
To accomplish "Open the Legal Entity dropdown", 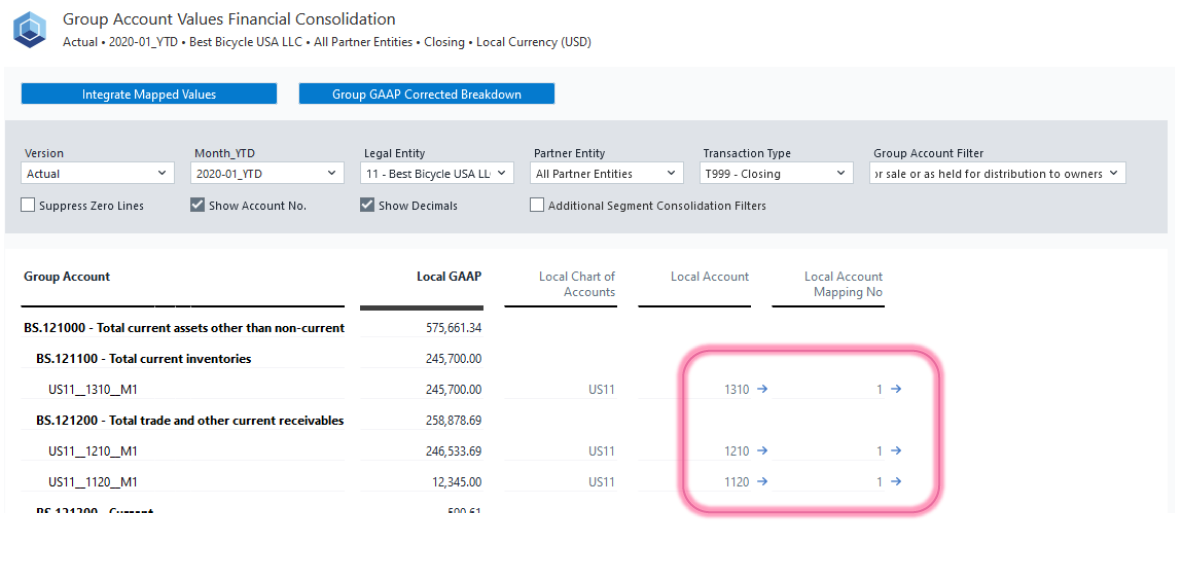I will [x=437, y=174].
